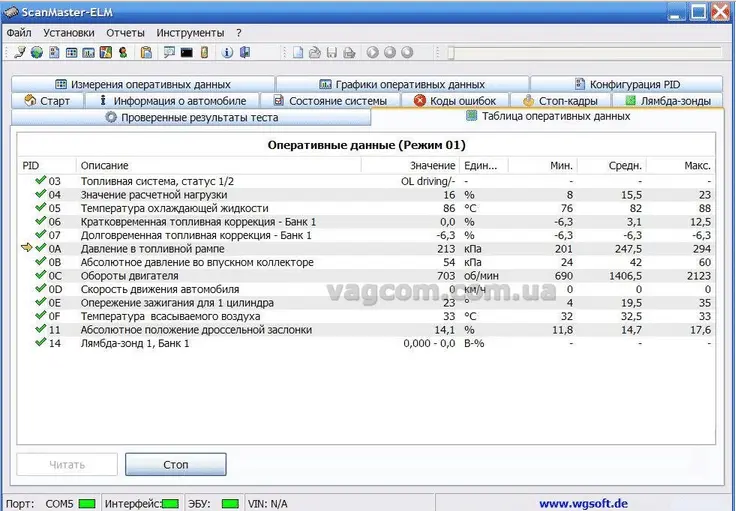Select Таблица оперативных данных tab
The height and width of the screenshot is (511, 736).
pos(548,116)
